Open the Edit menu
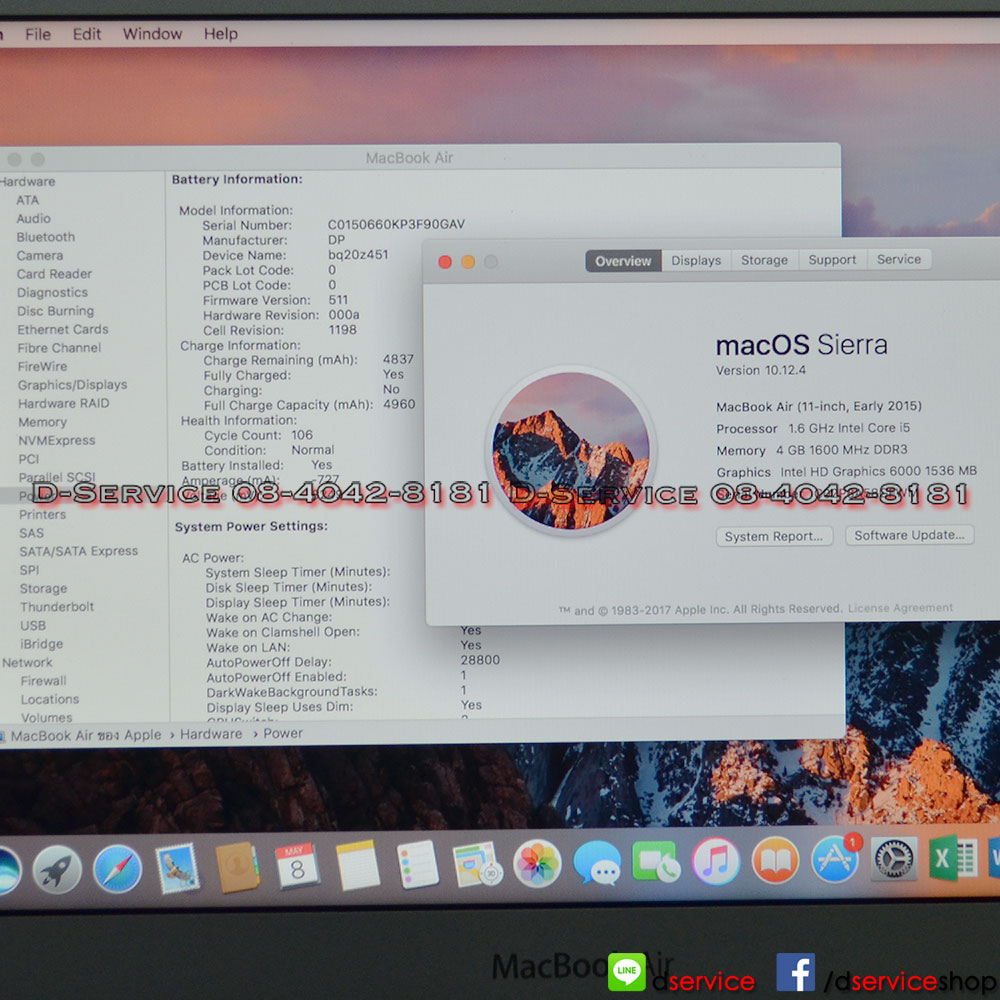This screenshot has height=1000, width=1000. (87, 34)
